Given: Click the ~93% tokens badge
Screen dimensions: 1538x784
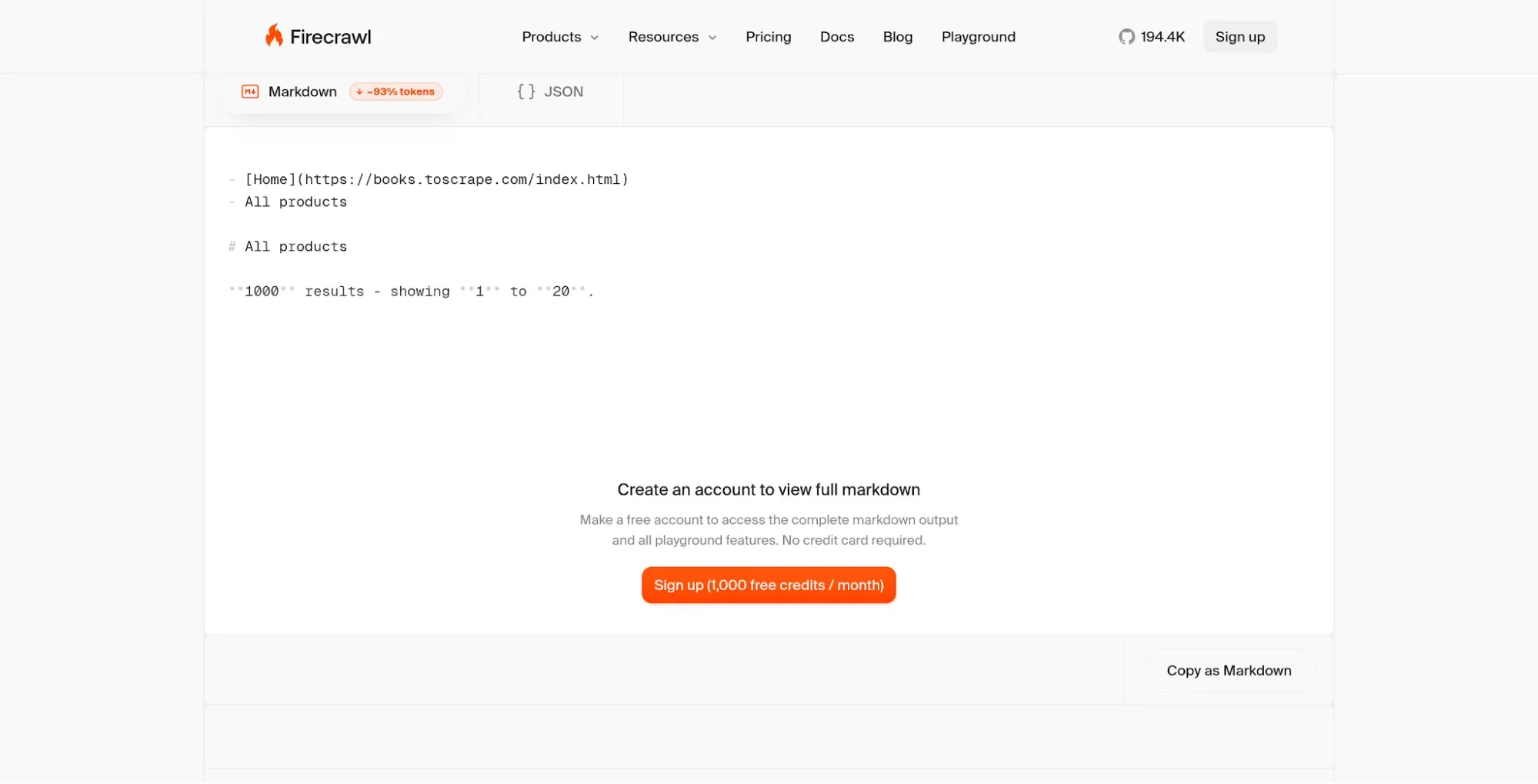Looking at the screenshot, I should 396,92.
